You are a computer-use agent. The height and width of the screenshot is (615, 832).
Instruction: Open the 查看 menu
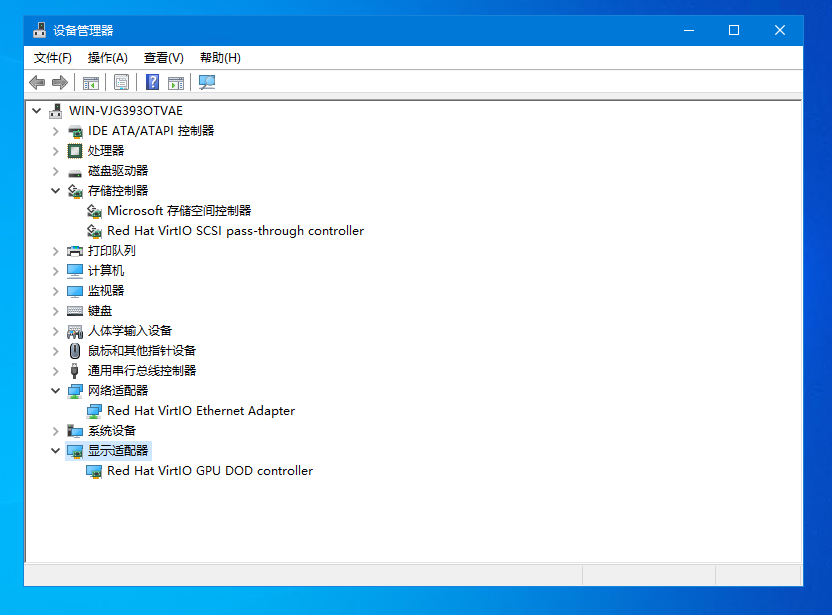[x=163, y=57]
